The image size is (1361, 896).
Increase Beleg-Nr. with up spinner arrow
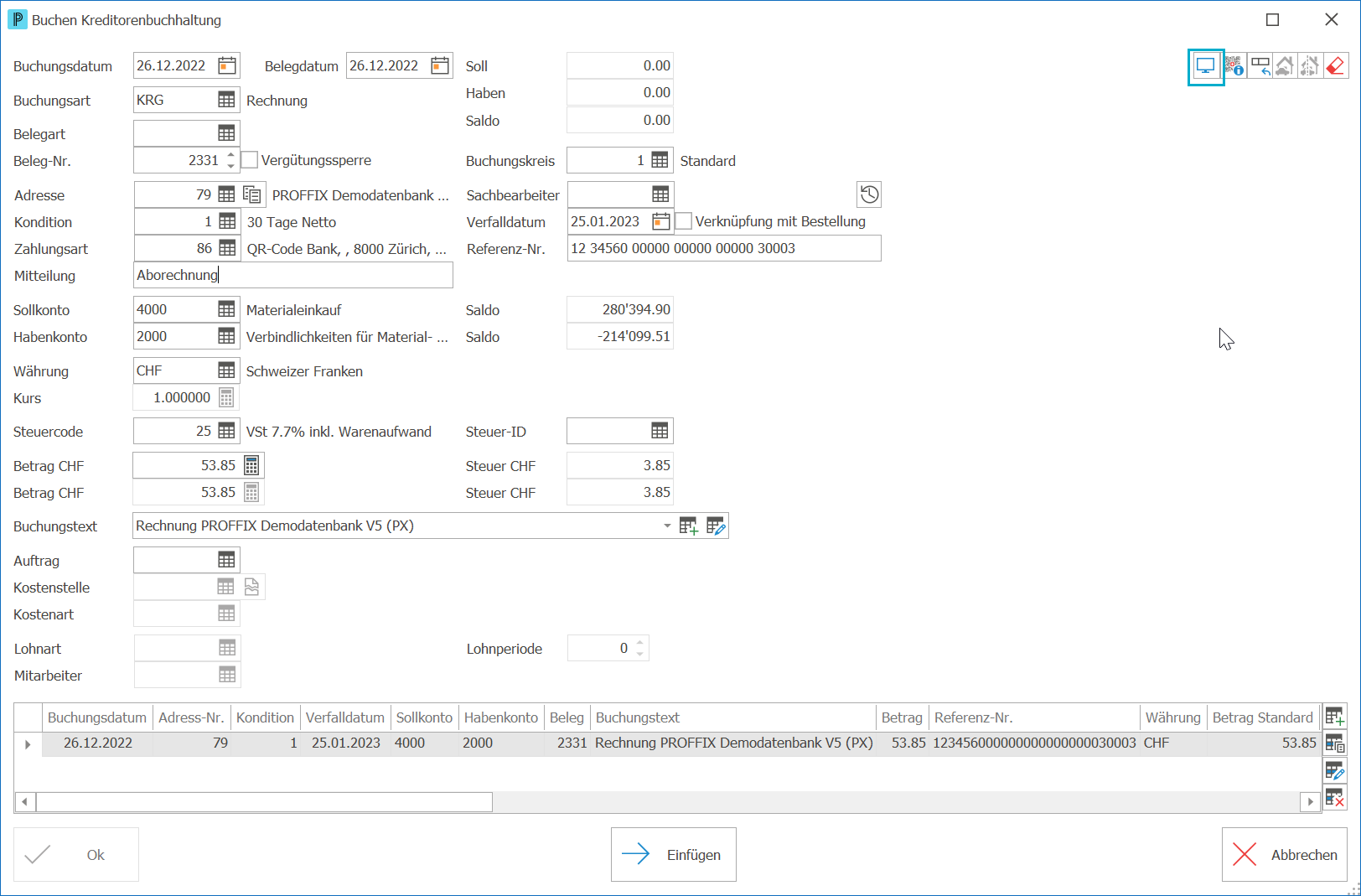click(x=231, y=154)
